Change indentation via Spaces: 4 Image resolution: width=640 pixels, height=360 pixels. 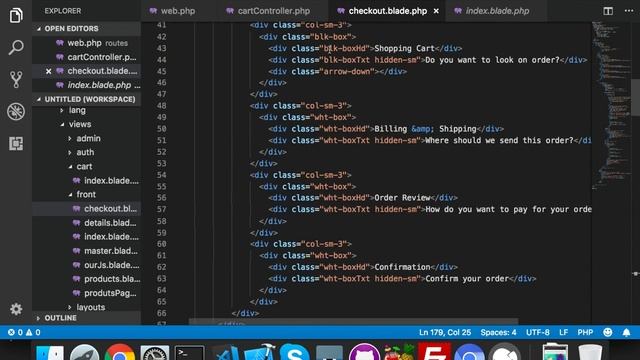pyautogui.click(x=498, y=332)
